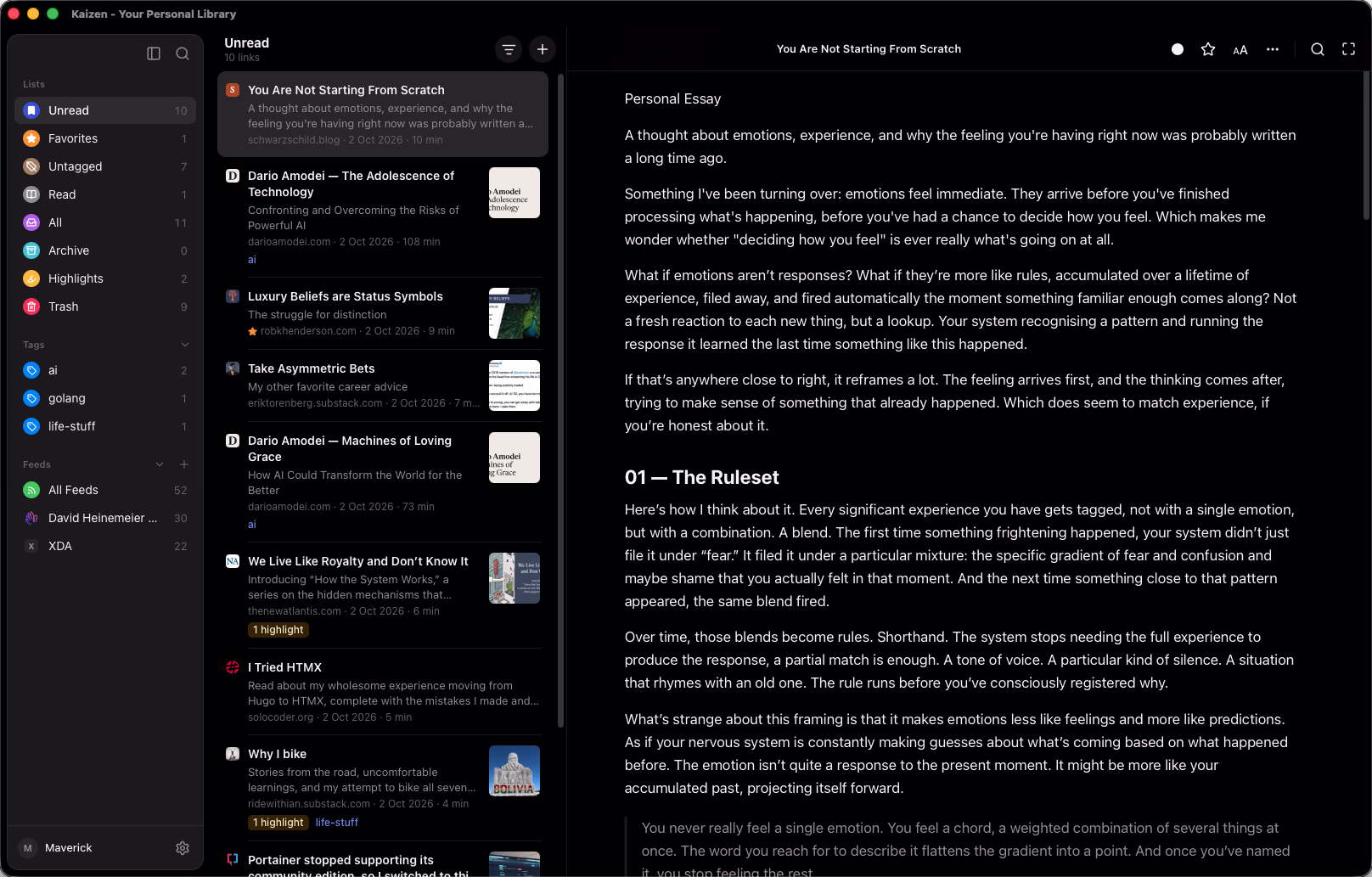Toggle the sidebar panel icon
The image size is (1372, 877).
coord(154,53)
